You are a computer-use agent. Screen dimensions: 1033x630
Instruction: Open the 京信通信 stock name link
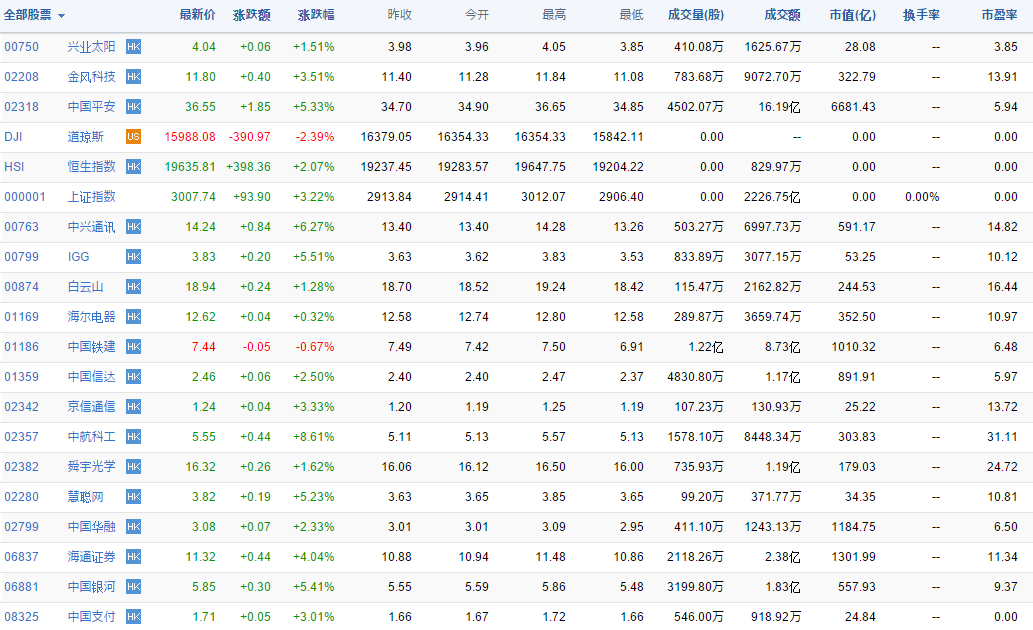coord(92,407)
